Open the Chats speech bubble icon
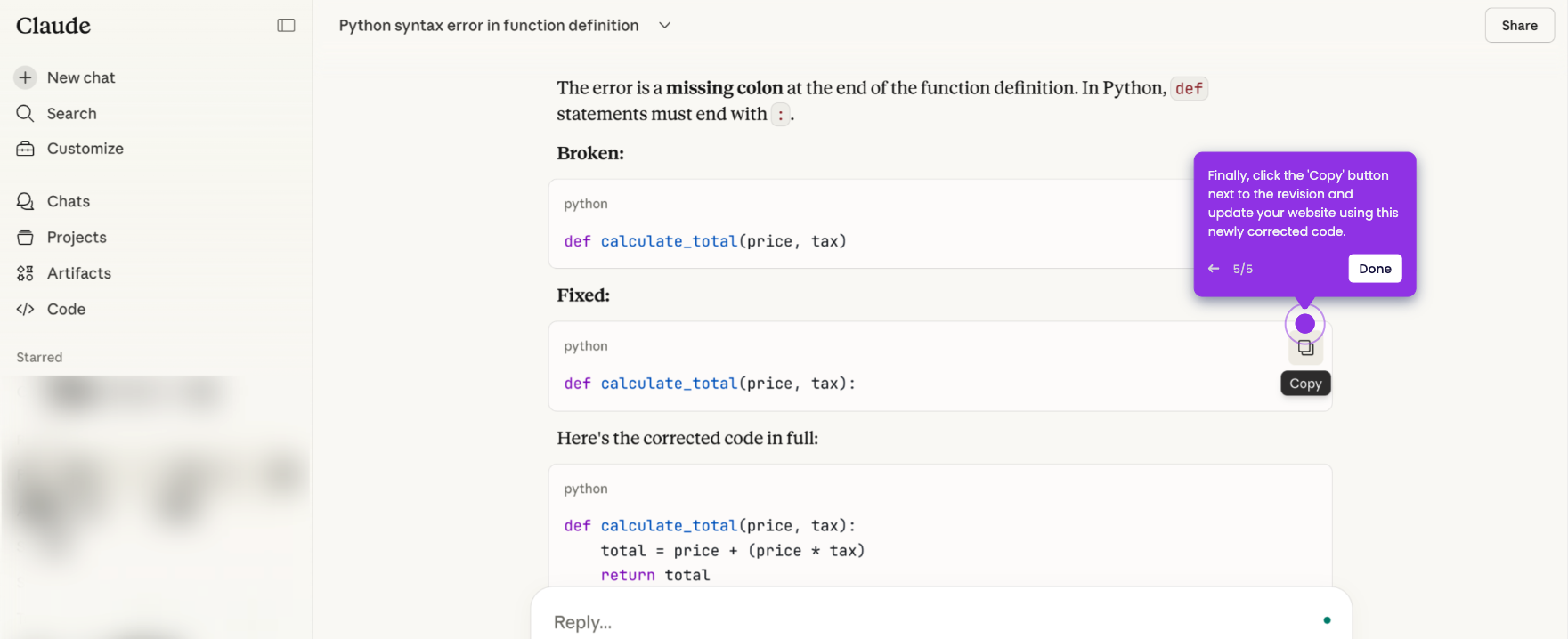The width and height of the screenshot is (1568, 639). click(x=25, y=201)
